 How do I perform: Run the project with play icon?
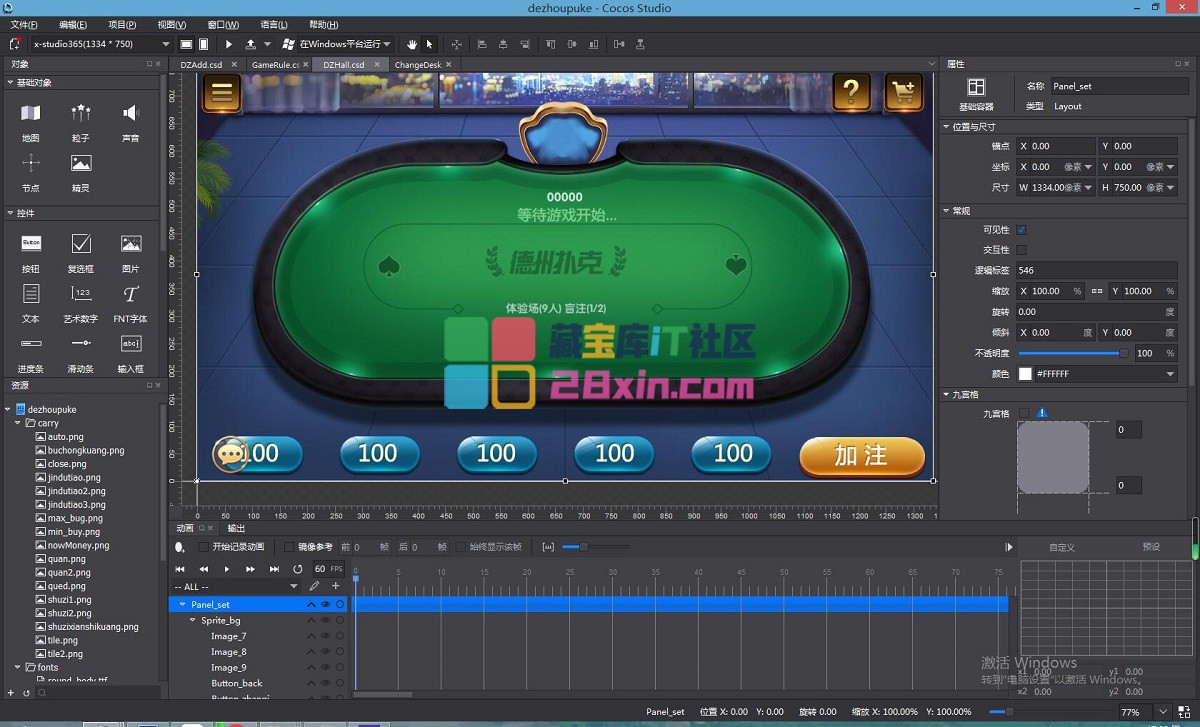click(x=228, y=44)
